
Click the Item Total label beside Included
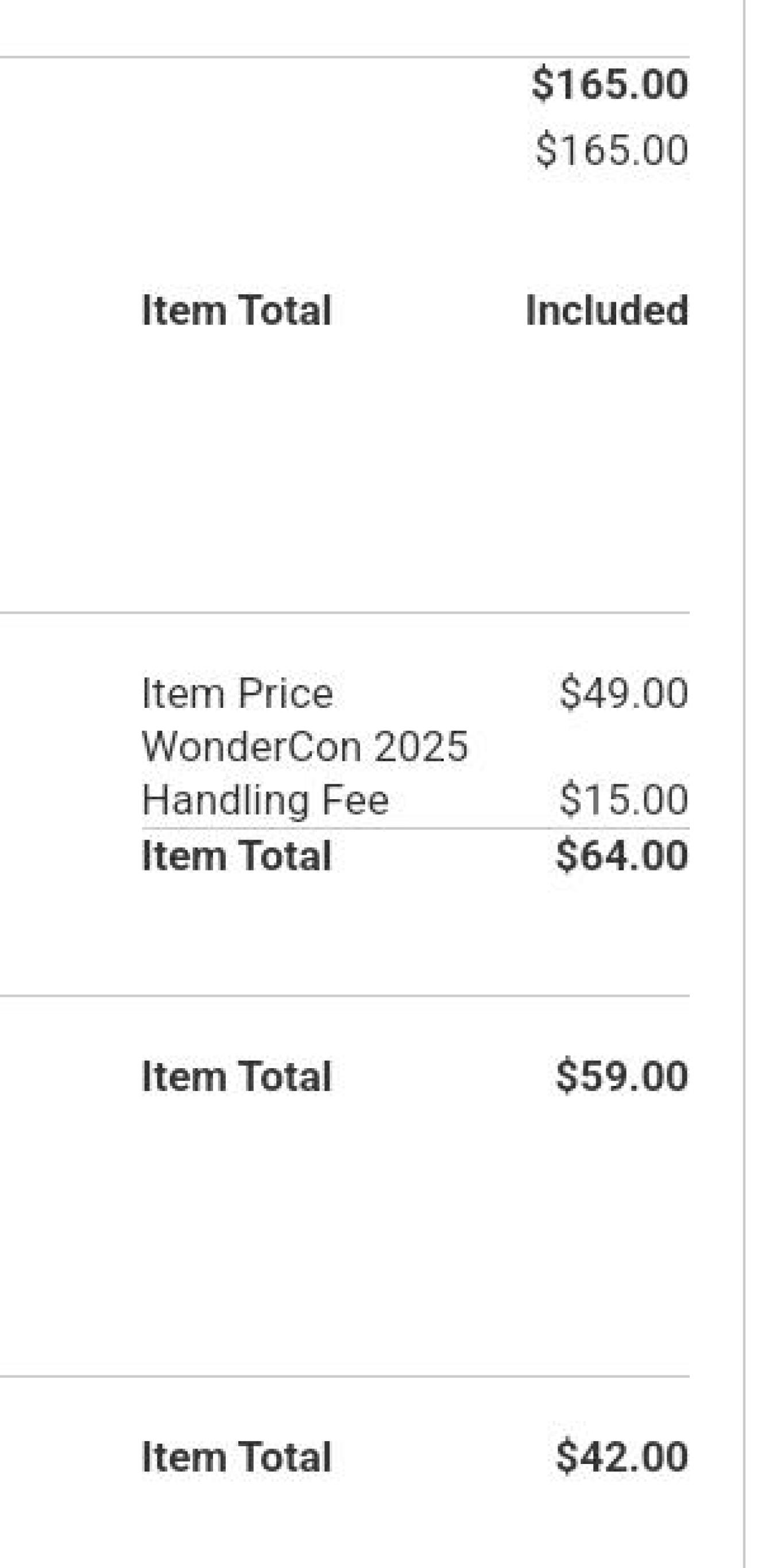(236, 310)
